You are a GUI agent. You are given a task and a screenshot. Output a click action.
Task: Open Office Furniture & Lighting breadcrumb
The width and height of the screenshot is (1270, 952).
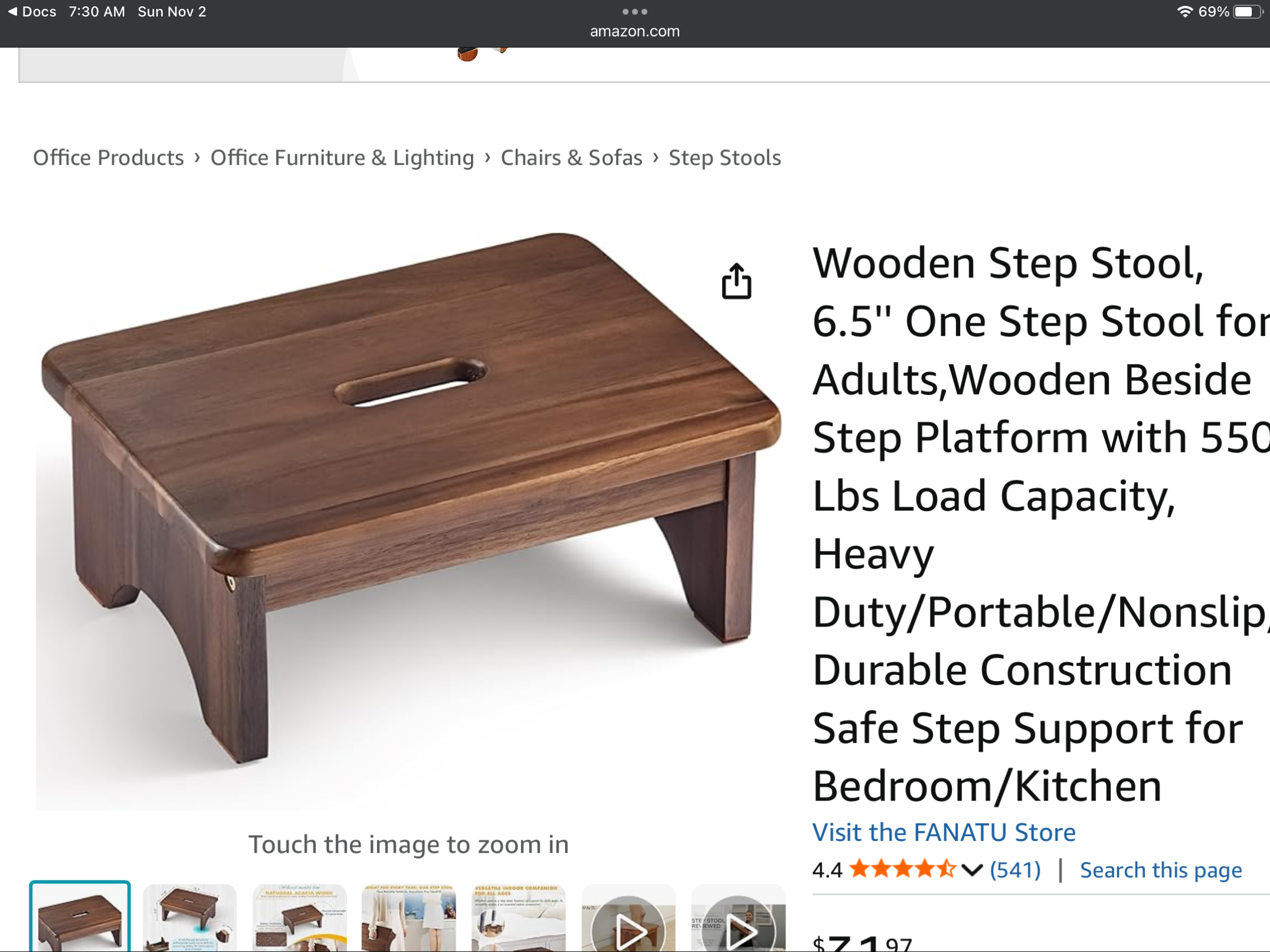tap(342, 157)
